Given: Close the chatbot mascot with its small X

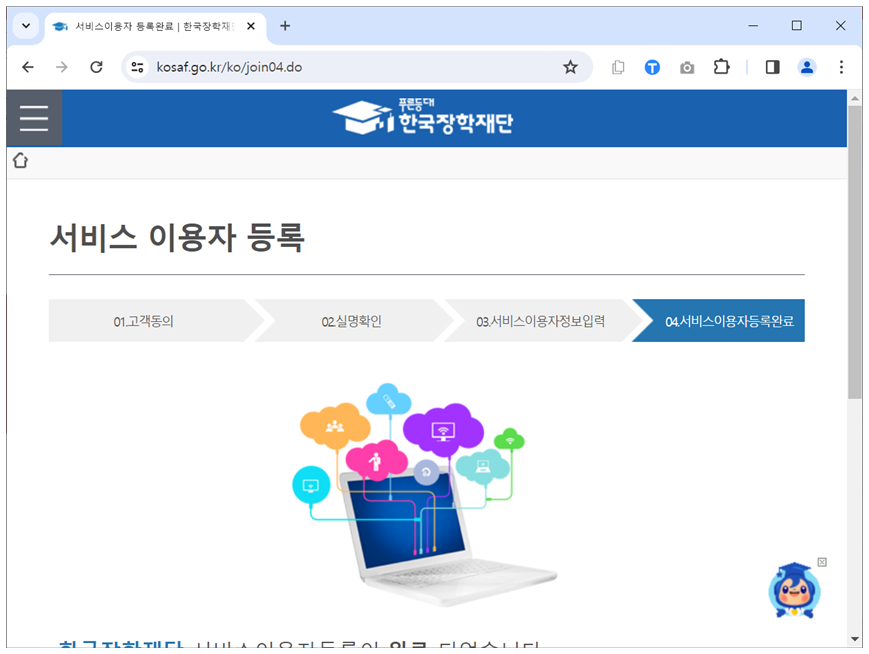Looking at the screenshot, I should pos(822,562).
